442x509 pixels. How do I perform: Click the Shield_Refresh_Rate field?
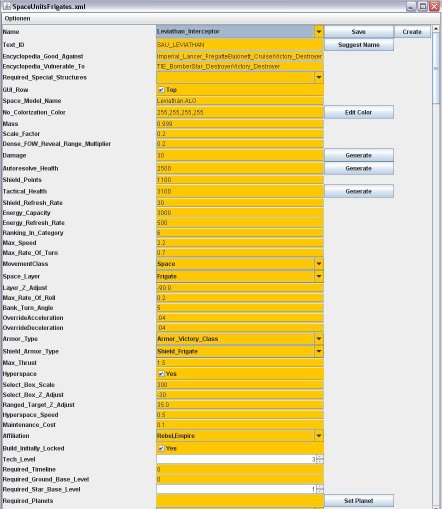[240, 203]
